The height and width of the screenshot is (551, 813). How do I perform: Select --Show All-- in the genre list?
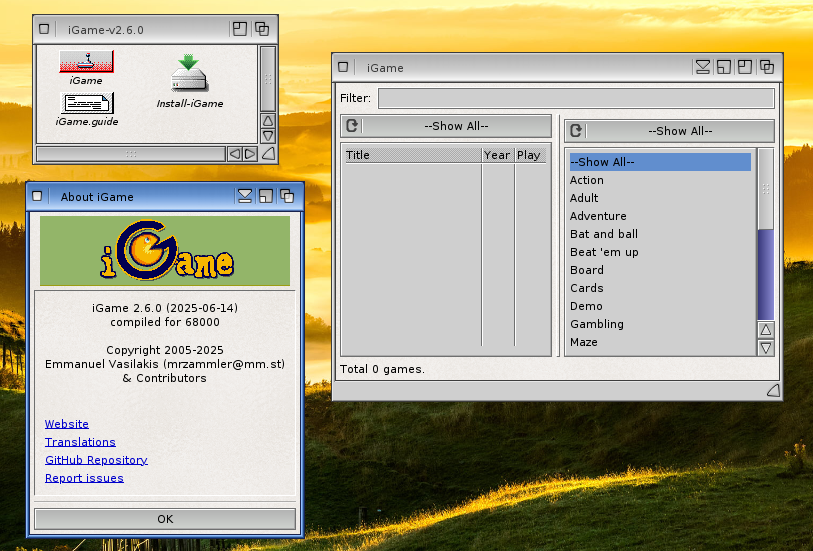coord(660,162)
